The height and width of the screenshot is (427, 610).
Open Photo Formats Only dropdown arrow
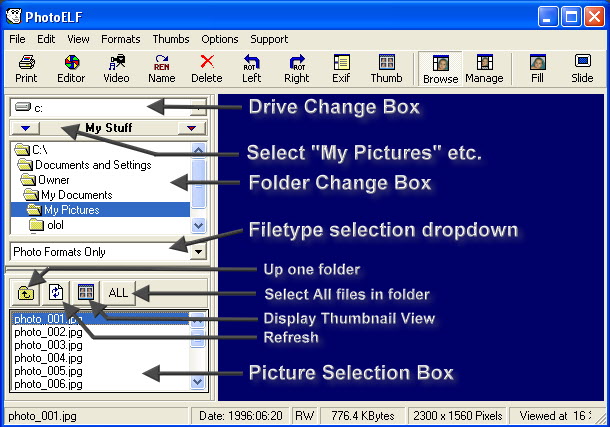click(198, 252)
